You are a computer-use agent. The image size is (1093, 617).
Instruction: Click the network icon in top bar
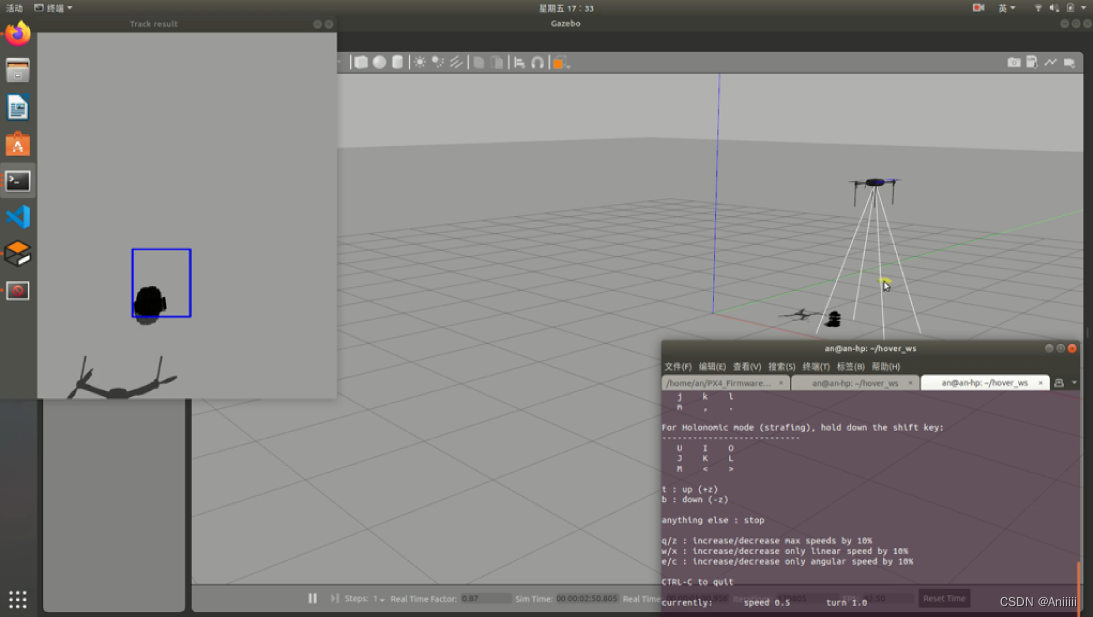[1038, 8]
